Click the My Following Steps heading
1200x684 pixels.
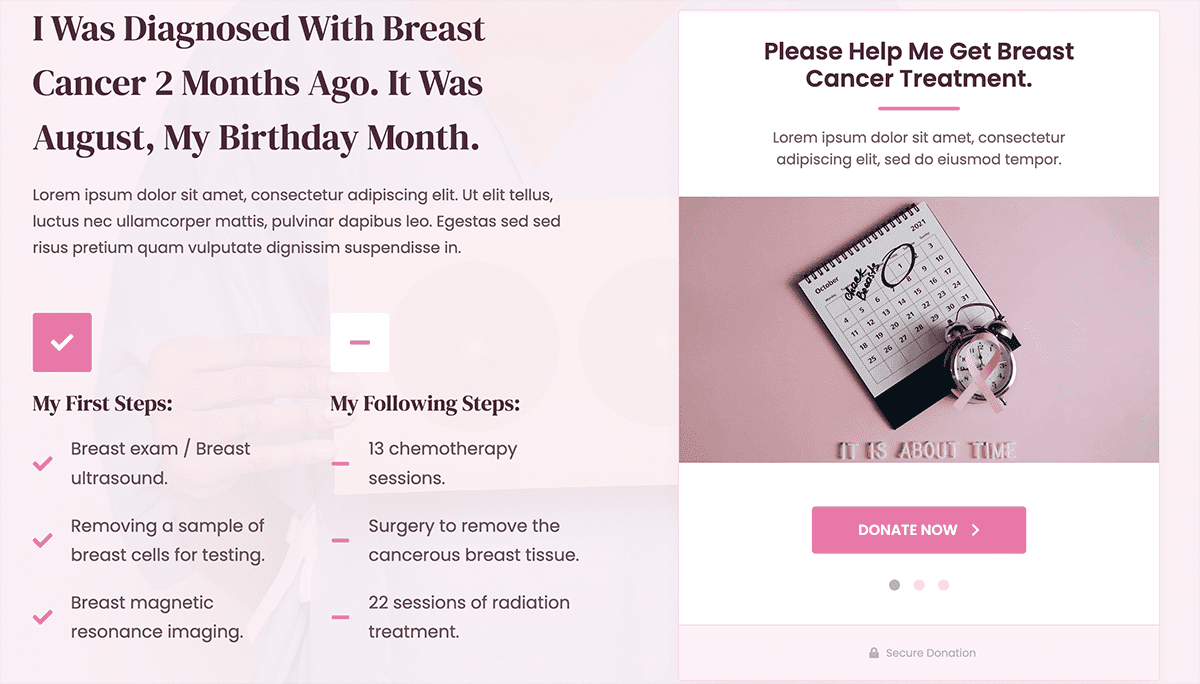(x=425, y=404)
